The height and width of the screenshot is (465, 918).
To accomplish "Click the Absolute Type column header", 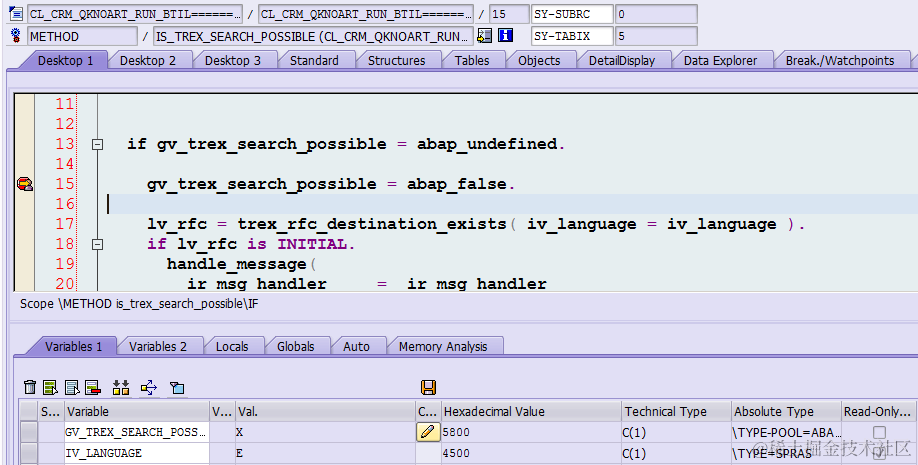I will pyautogui.click(x=786, y=412).
